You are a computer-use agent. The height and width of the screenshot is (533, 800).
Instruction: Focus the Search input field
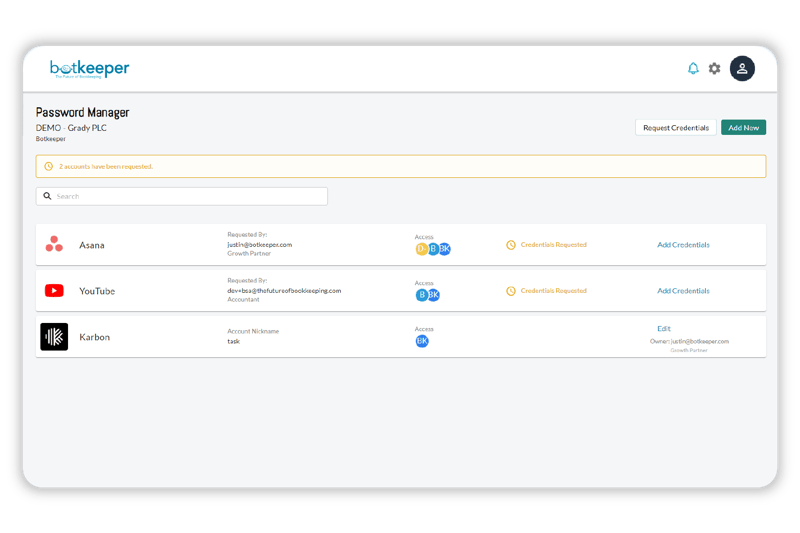click(x=182, y=196)
